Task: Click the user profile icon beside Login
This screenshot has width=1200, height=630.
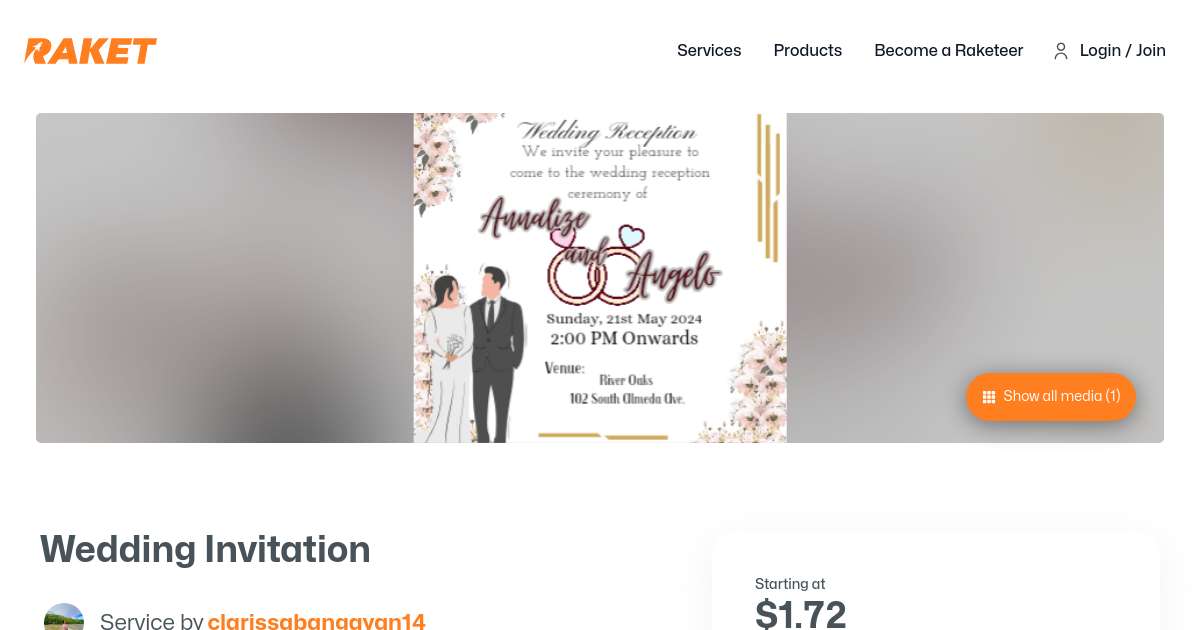Action: pos(1061,51)
